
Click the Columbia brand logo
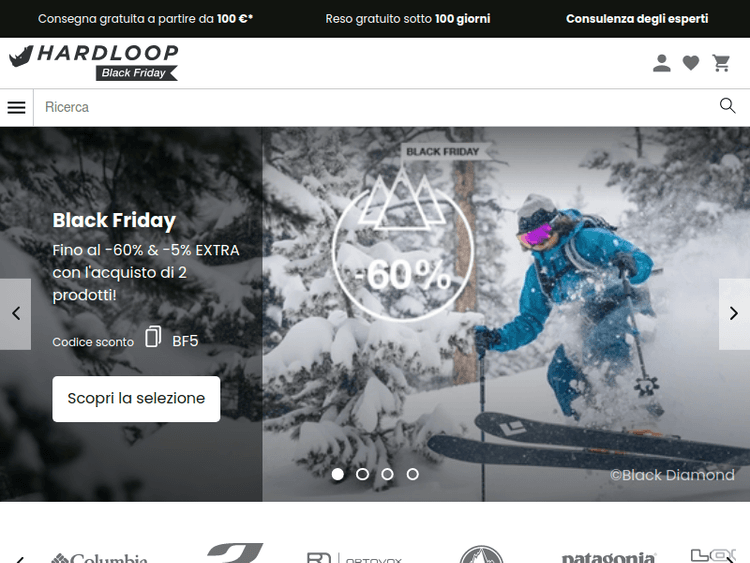pyautogui.click(x=99, y=558)
